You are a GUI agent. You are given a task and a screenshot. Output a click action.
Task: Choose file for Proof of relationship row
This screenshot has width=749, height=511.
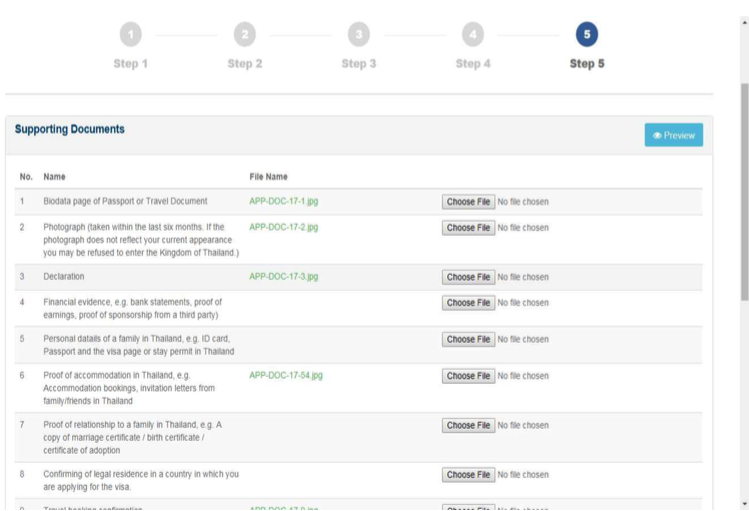coord(468,426)
